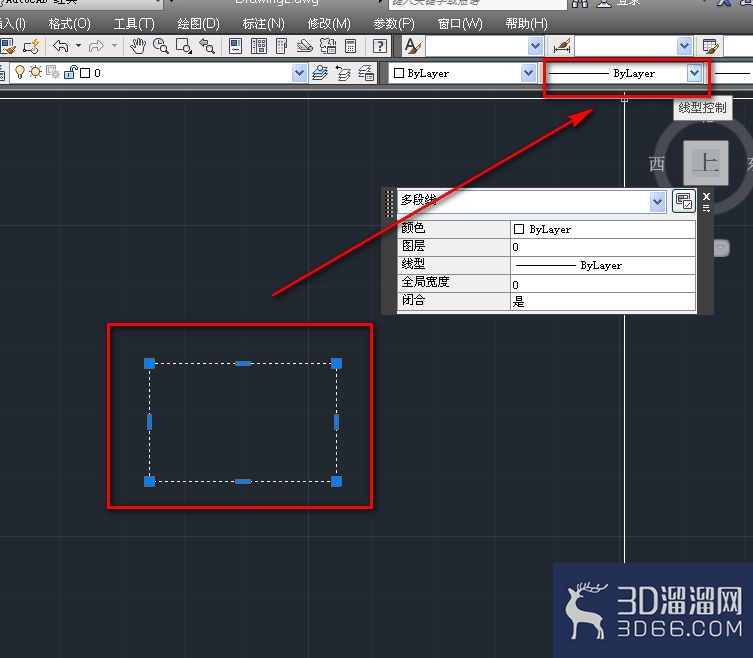Click the ViewCube dropdown arrow button
The height and width of the screenshot is (658, 753).
click(720, 248)
